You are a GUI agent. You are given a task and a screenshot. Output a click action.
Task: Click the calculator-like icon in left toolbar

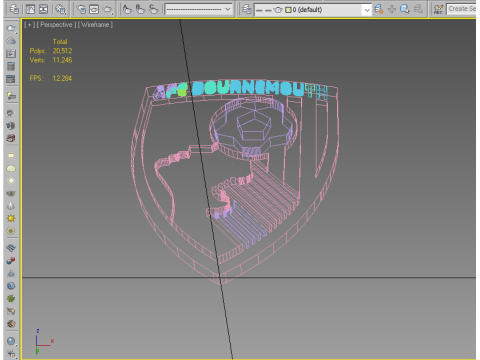click(x=11, y=66)
